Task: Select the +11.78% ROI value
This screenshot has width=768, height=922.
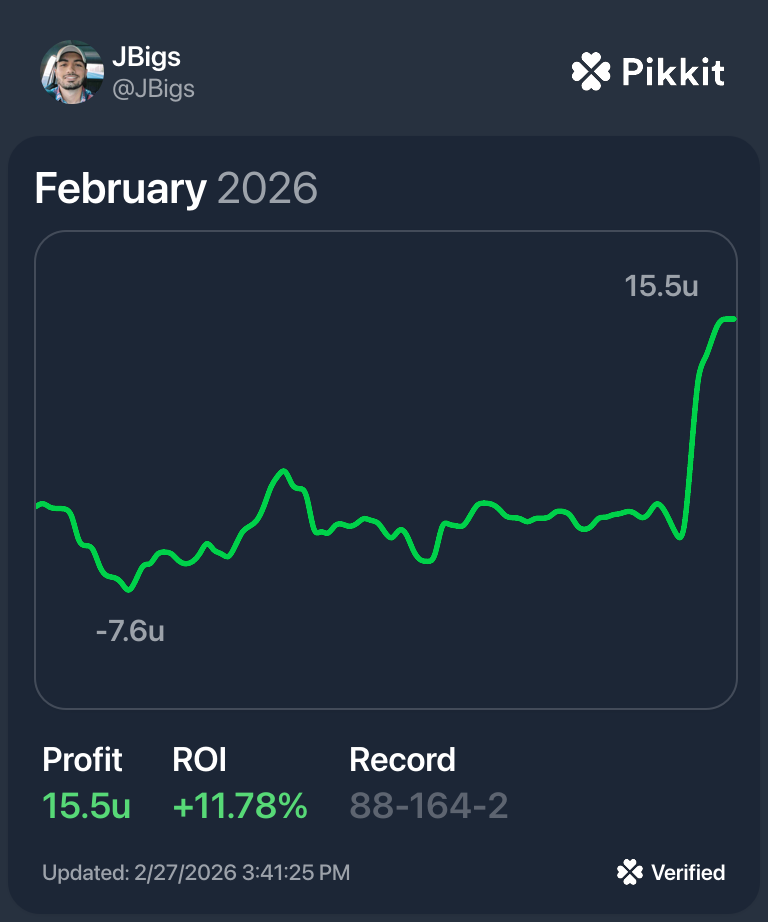Action: point(240,806)
